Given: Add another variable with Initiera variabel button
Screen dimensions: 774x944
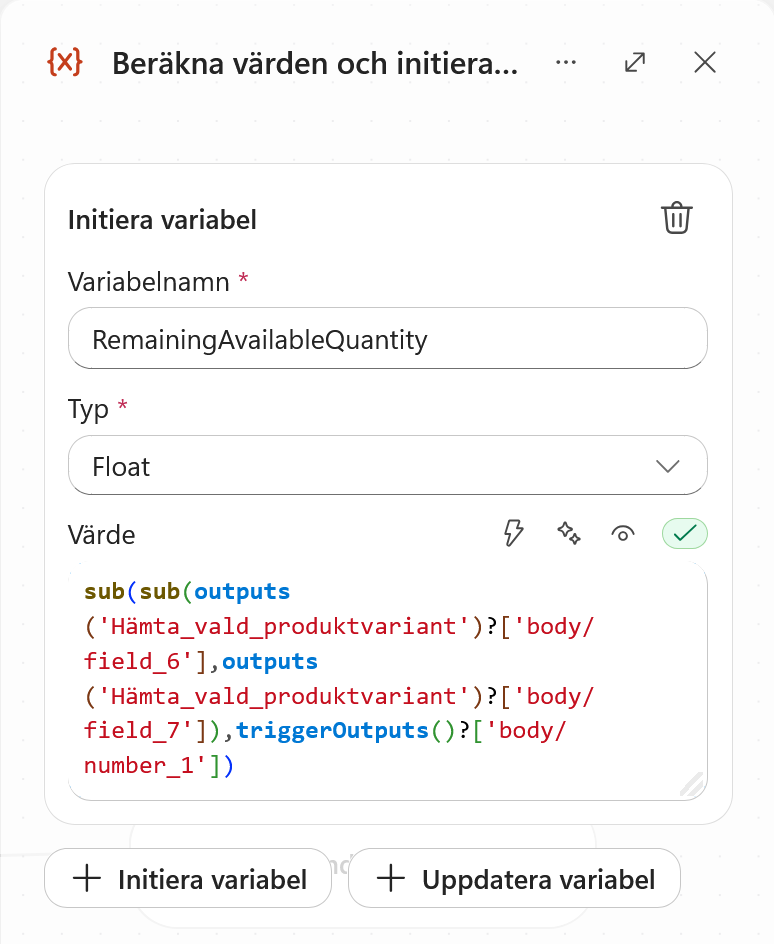Looking at the screenshot, I should (x=188, y=878).
